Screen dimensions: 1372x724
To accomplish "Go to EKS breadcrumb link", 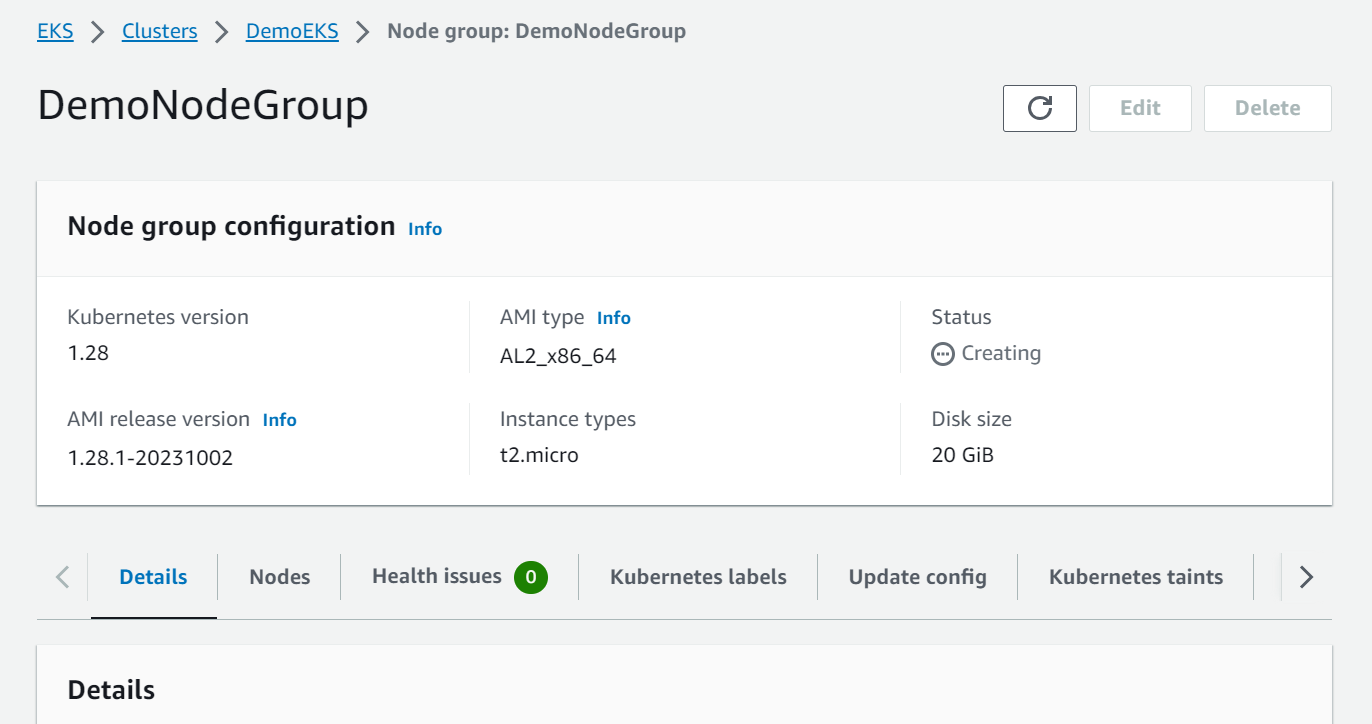I will (55, 31).
